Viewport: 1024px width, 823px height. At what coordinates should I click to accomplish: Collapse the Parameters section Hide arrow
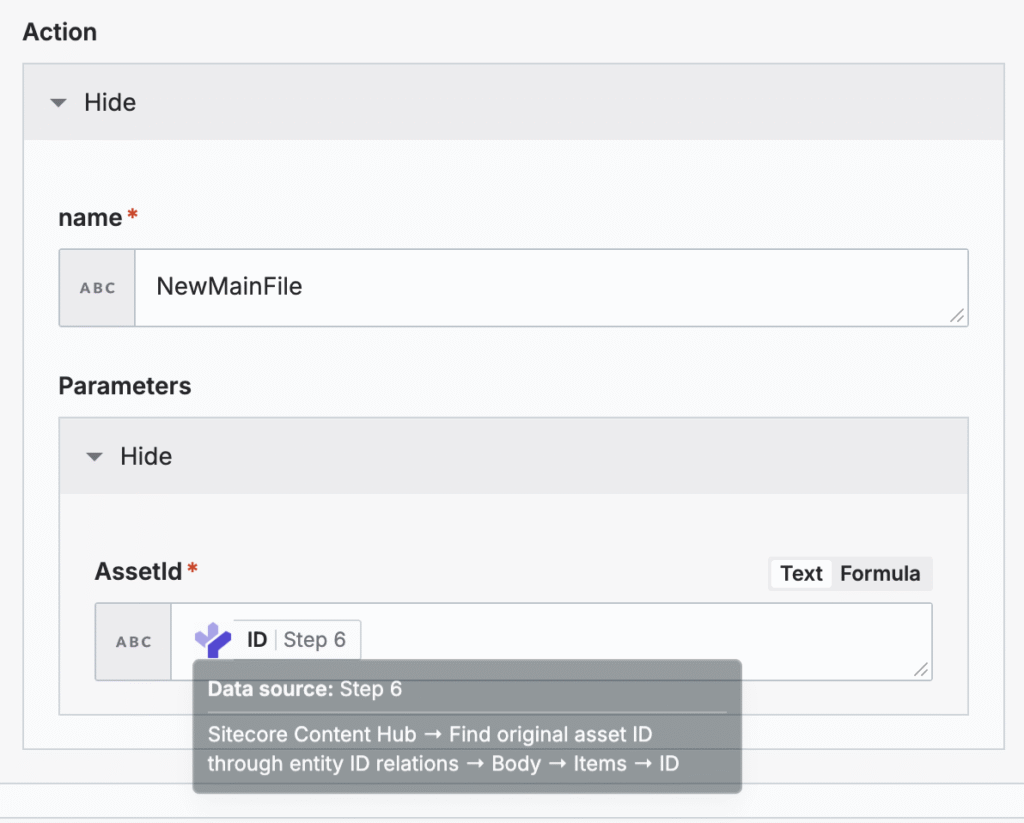94,457
